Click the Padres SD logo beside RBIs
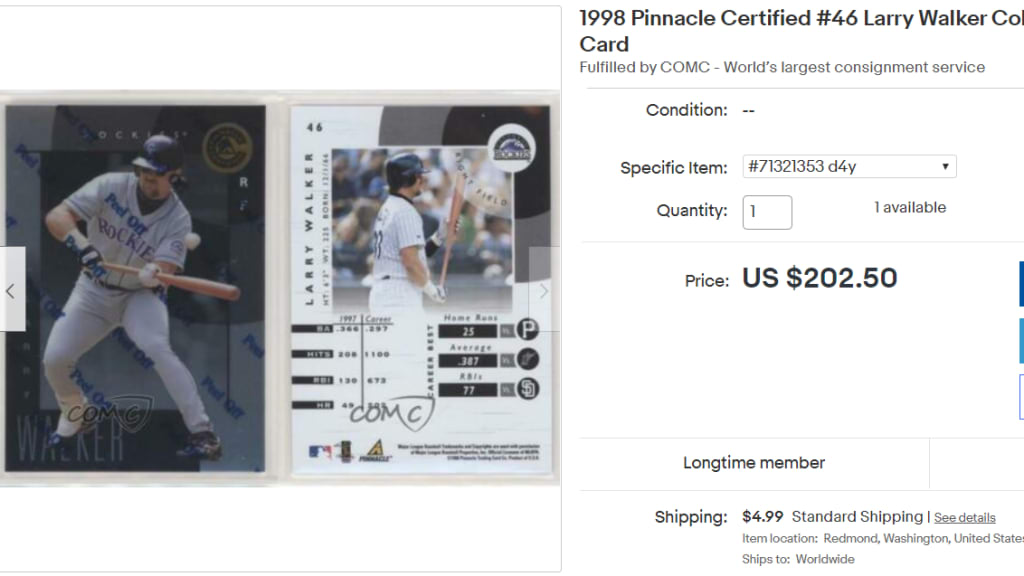This screenshot has height=576, width=1024. pyautogui.click(x=527, y=388)
